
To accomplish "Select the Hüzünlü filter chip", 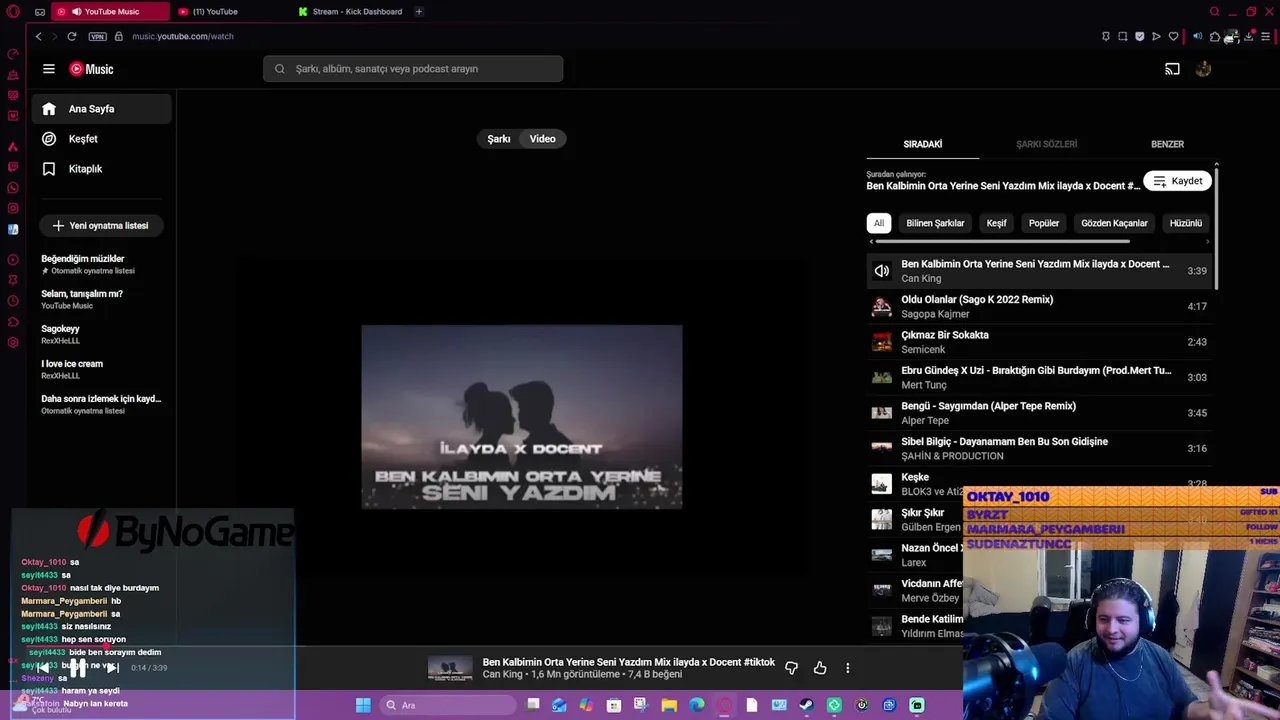I will 1186,223.
